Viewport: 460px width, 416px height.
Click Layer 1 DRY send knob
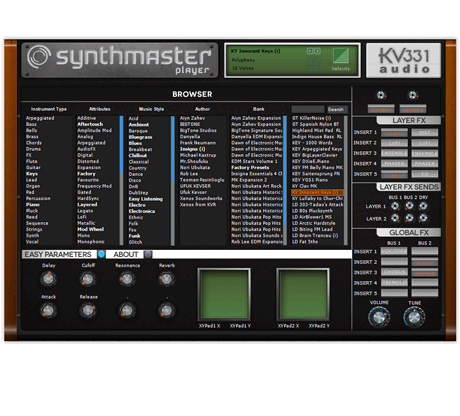423,206
